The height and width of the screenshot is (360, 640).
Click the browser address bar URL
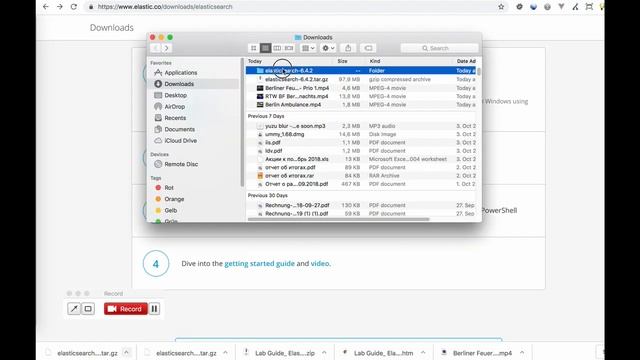coord(165,7)
